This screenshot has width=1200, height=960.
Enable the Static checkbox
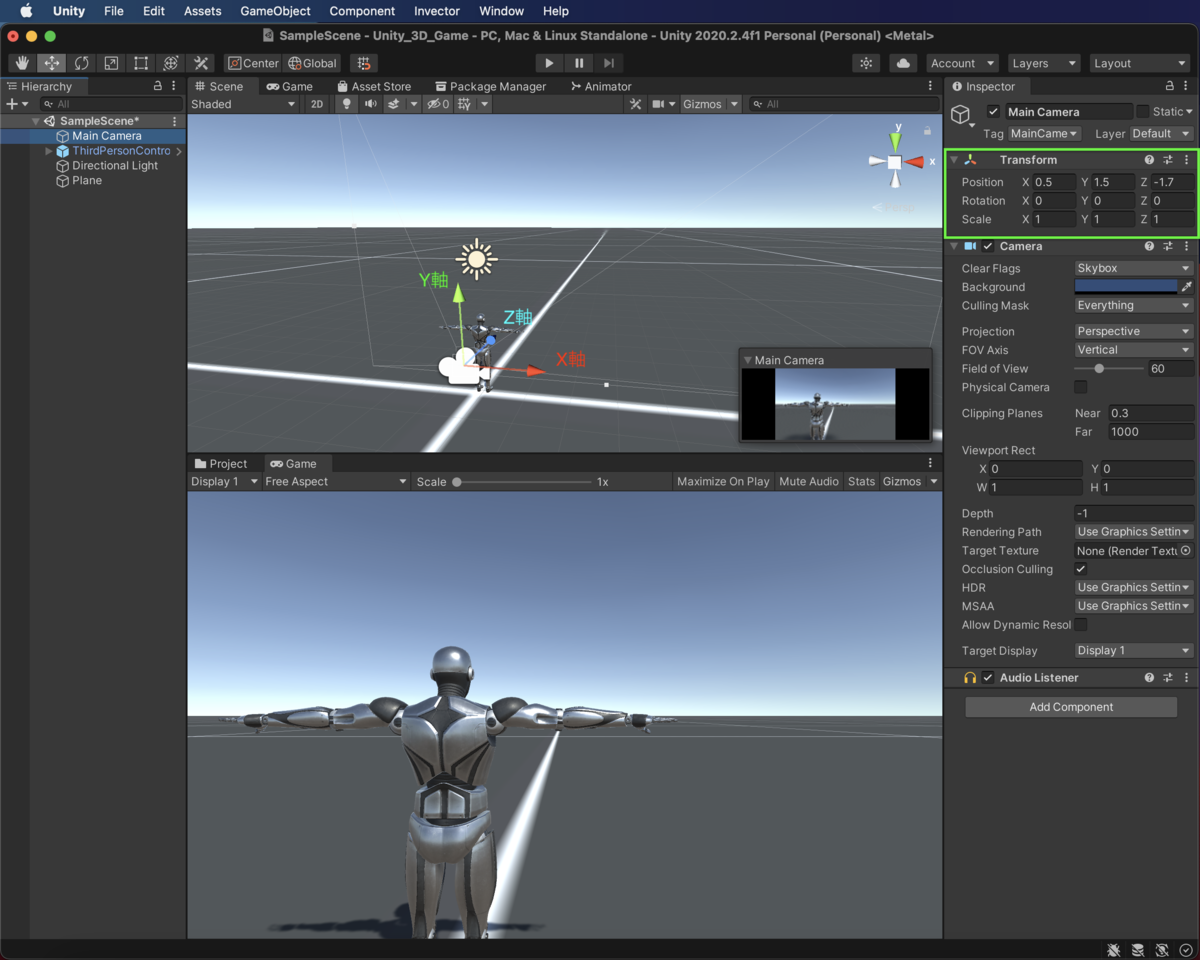click(1143, 112)
